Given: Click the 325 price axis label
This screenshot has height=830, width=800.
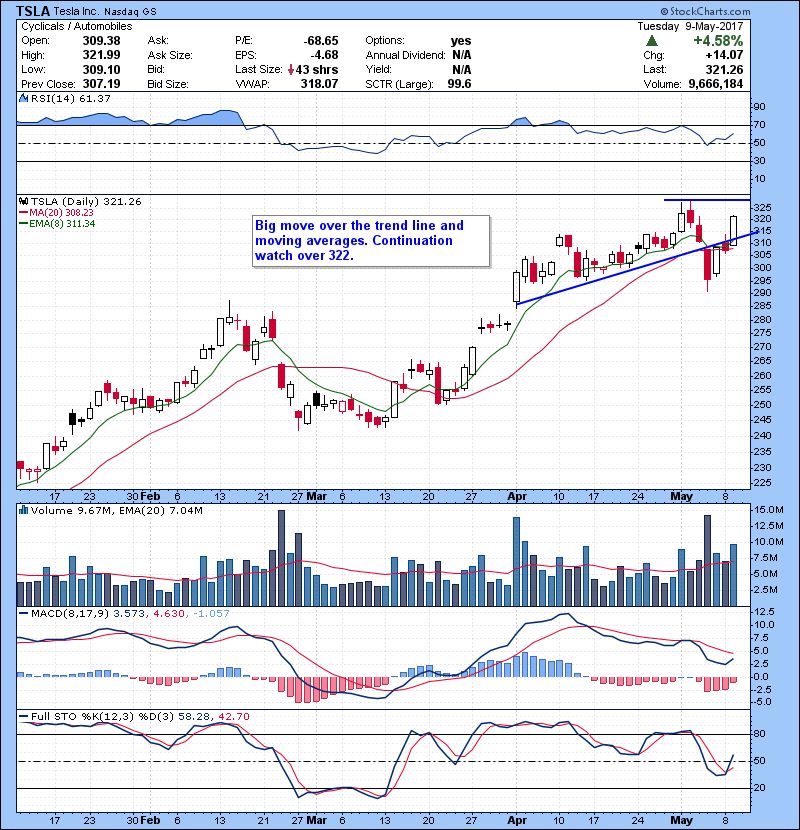Looking at the screenshot, I should pos(762,207).
